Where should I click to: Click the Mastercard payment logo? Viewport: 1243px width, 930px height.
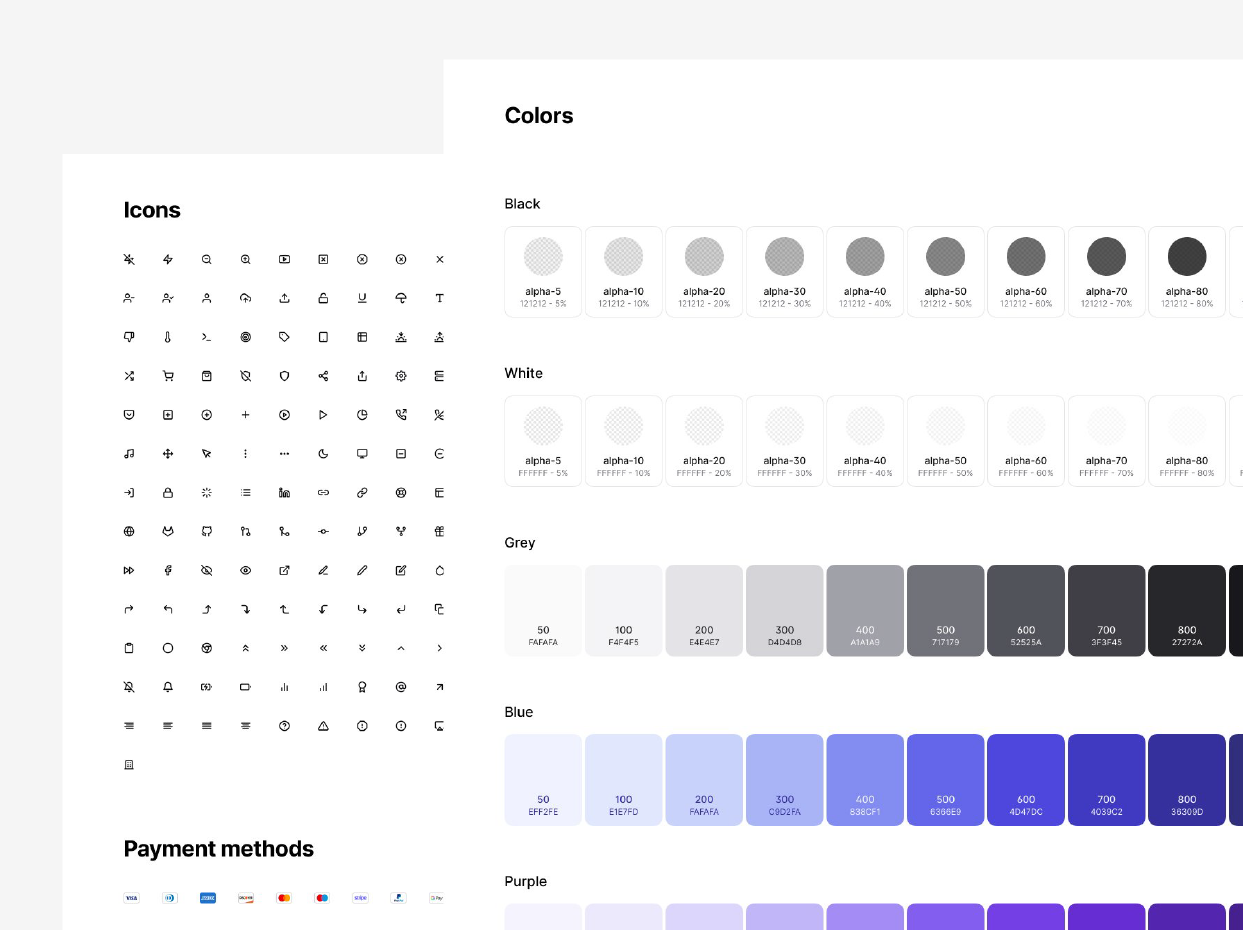point(284,898)
